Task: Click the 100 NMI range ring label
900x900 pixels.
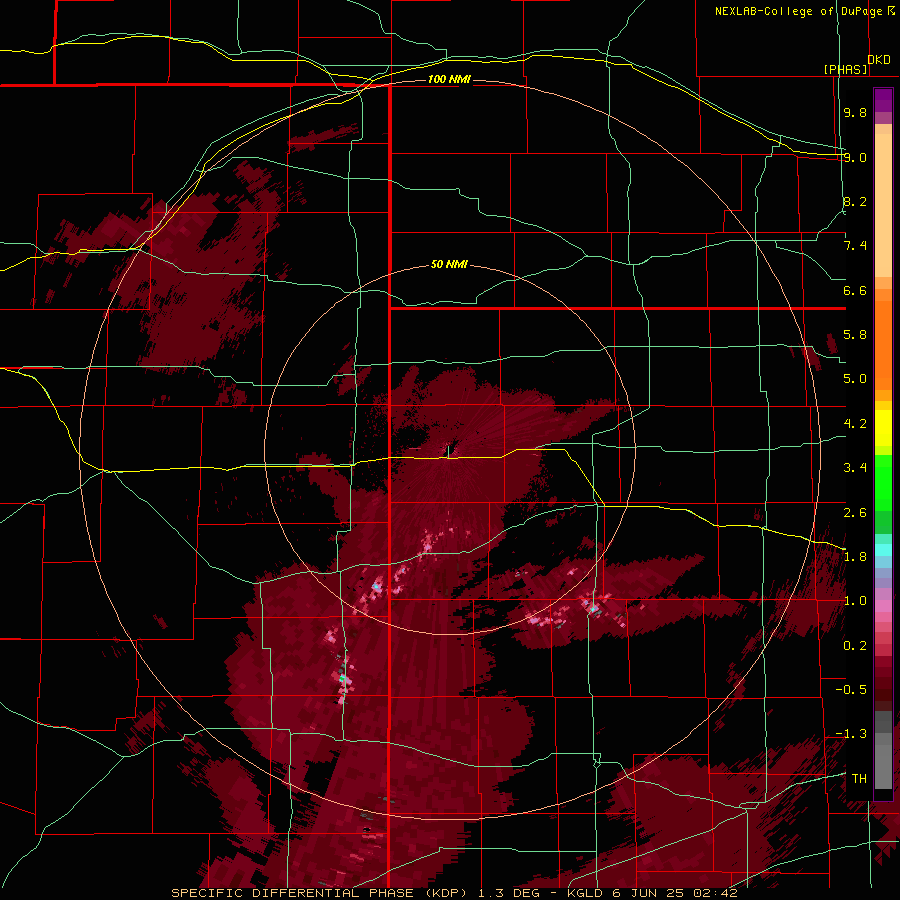Action: pos(449,79)
